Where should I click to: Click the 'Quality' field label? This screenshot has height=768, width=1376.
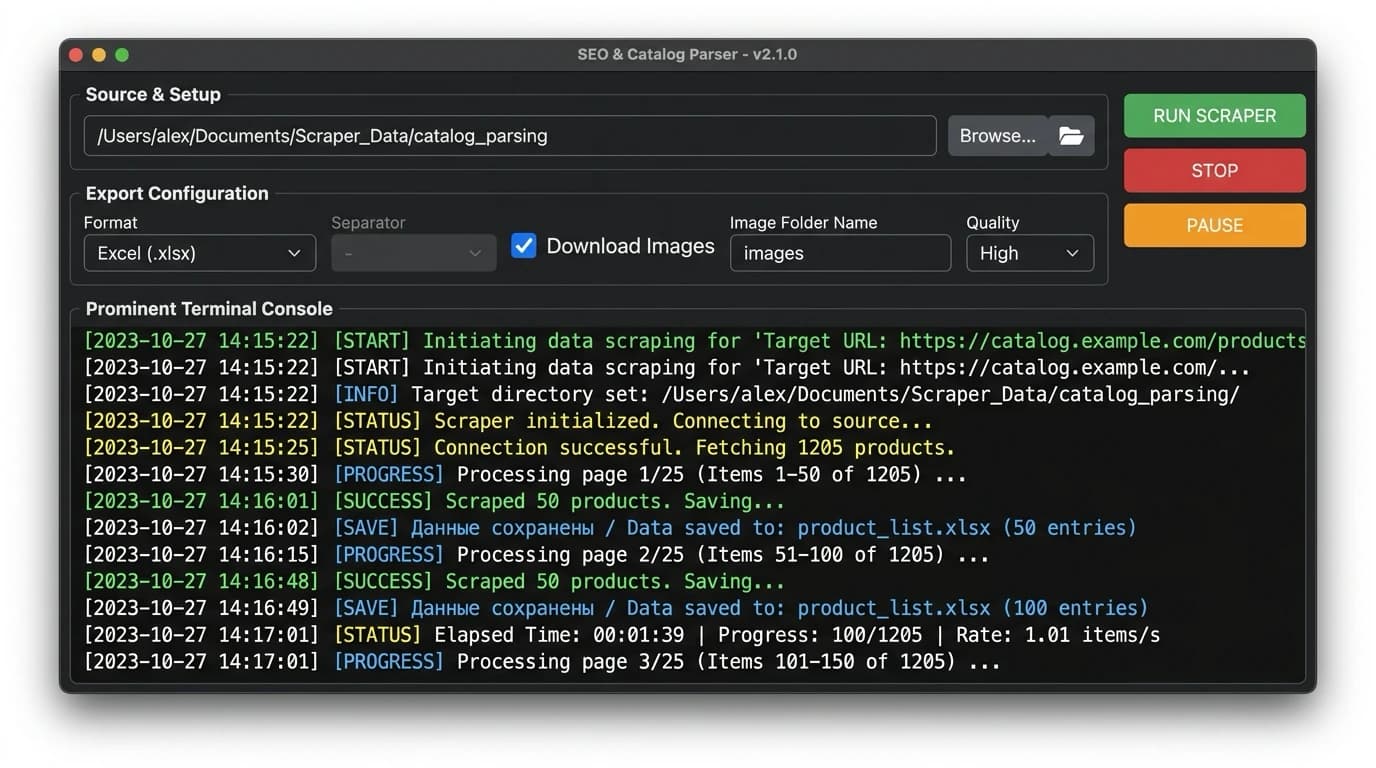pyautogui.click(x=992, y=223)
